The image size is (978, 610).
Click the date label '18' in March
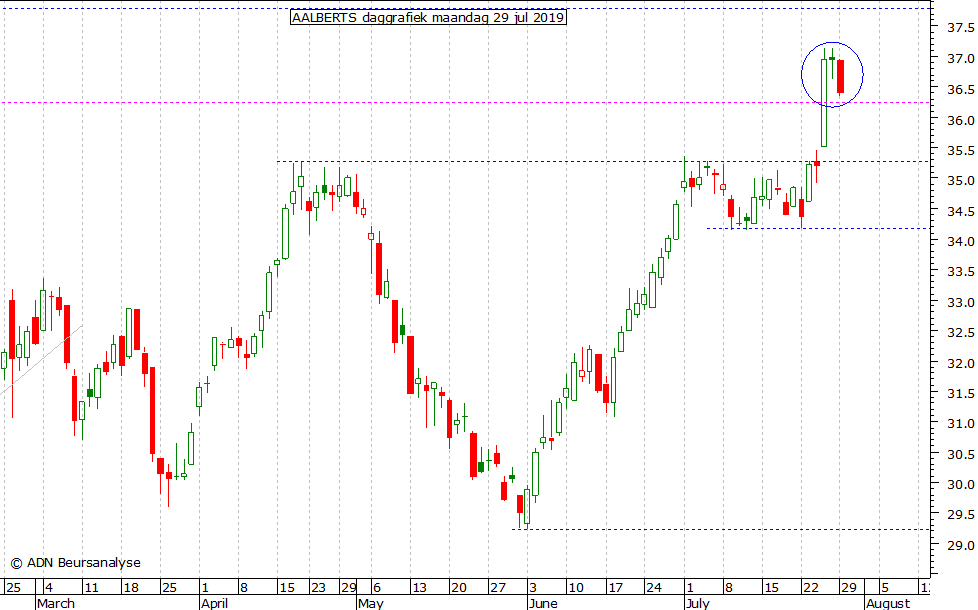[130, 588]
